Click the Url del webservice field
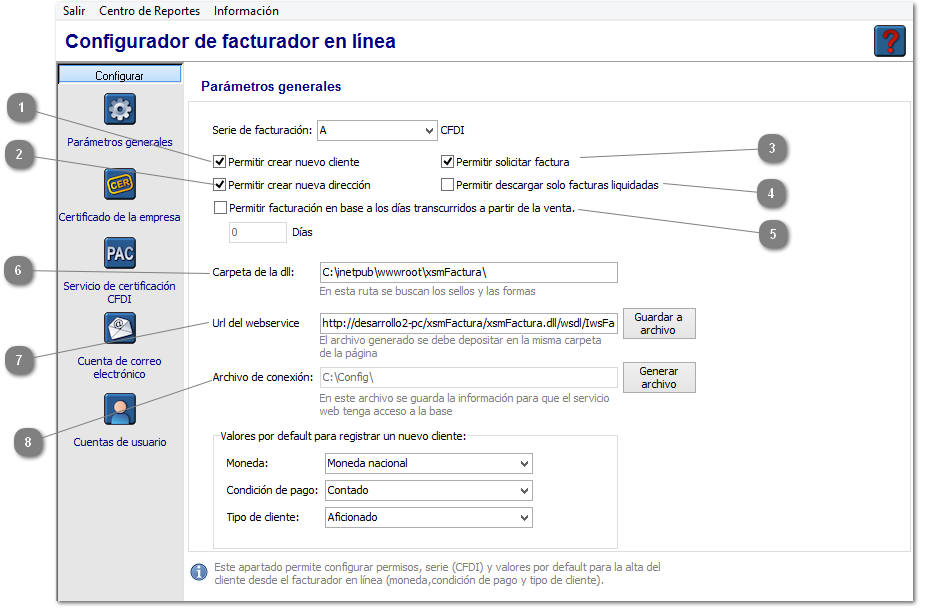Screen dimensions: 926x614 [x=468, y=324]
